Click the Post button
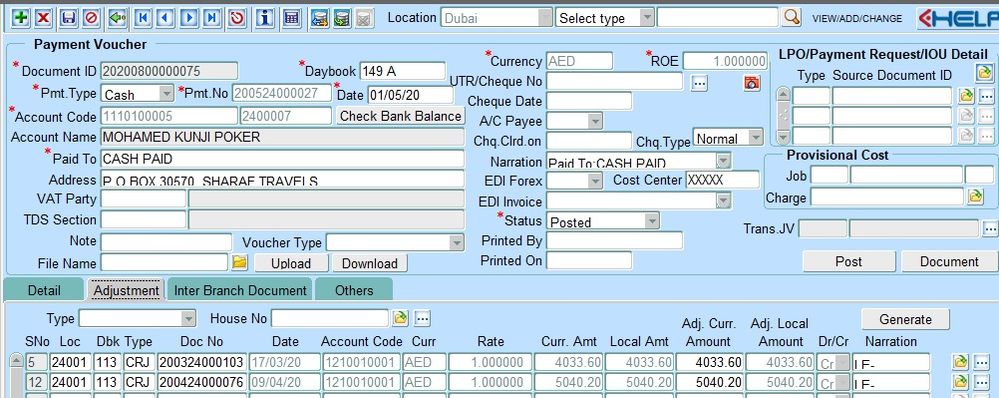The height and width of the screenshot is (398, 999). 848,262
